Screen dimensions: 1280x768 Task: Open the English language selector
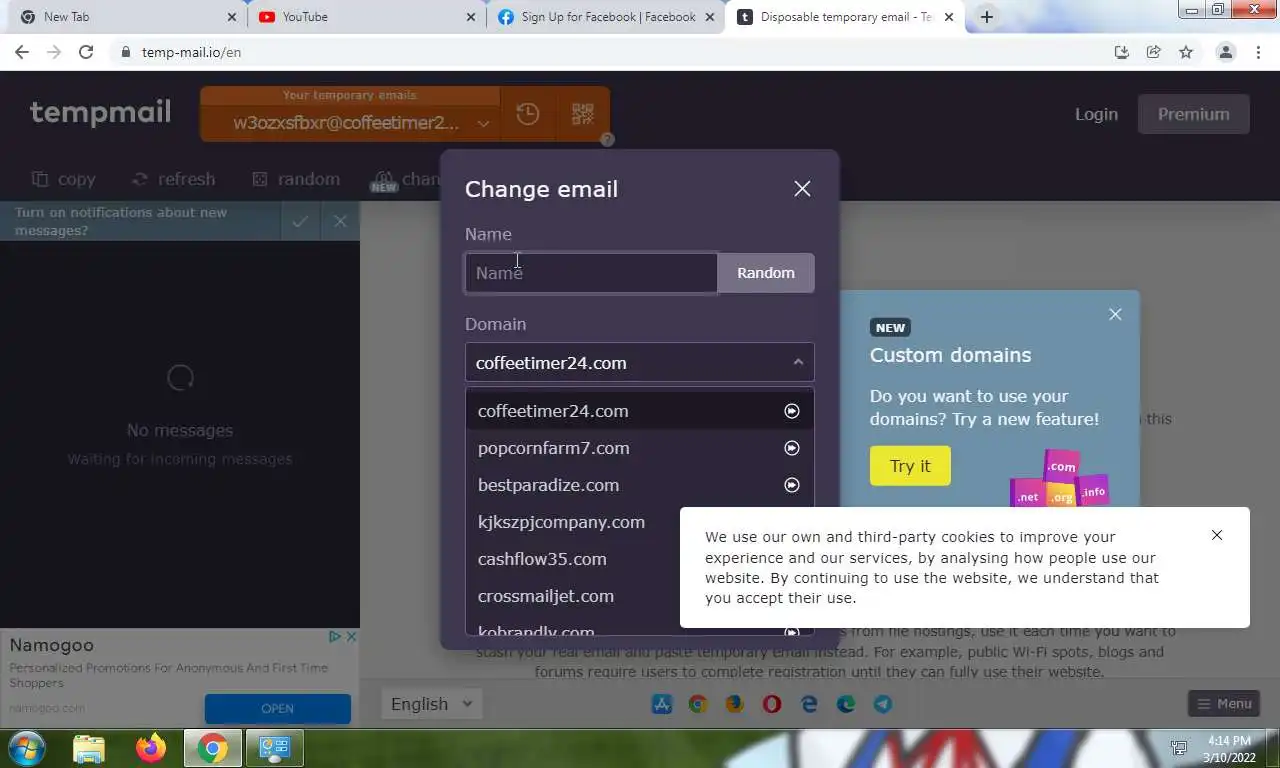[431, 704]
